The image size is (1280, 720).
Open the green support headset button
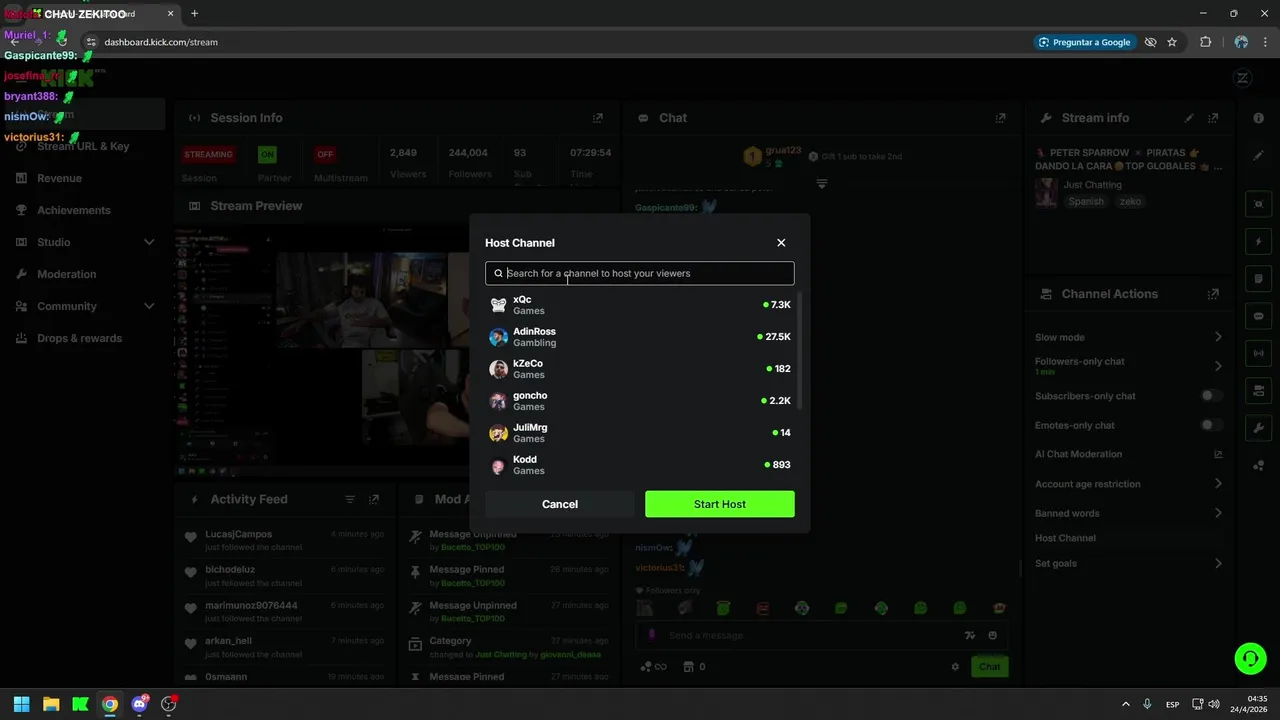tap(1250, 658)
